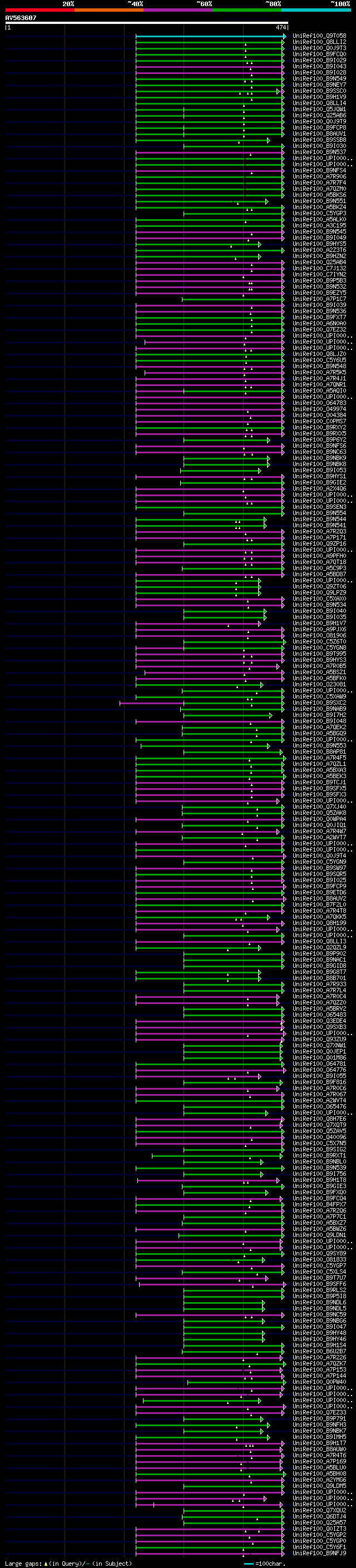Screen dimensions: 356x1568
Task: Open hit UniRef100_Q9T058
Action: pyautogui.click(x=319, y=36)
